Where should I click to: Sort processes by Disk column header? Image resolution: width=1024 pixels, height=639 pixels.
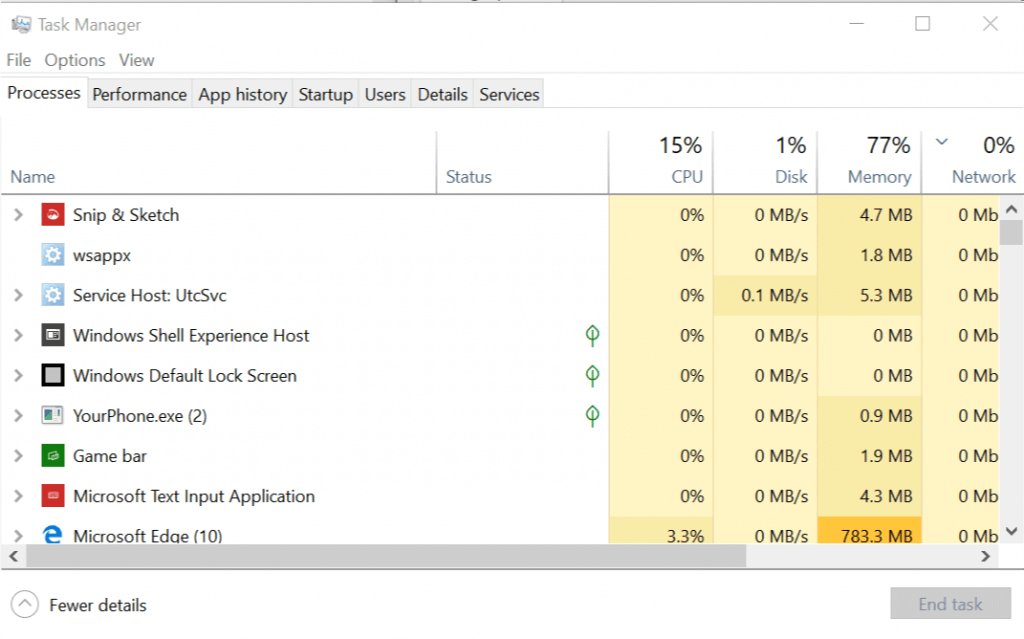pos(765,162)
